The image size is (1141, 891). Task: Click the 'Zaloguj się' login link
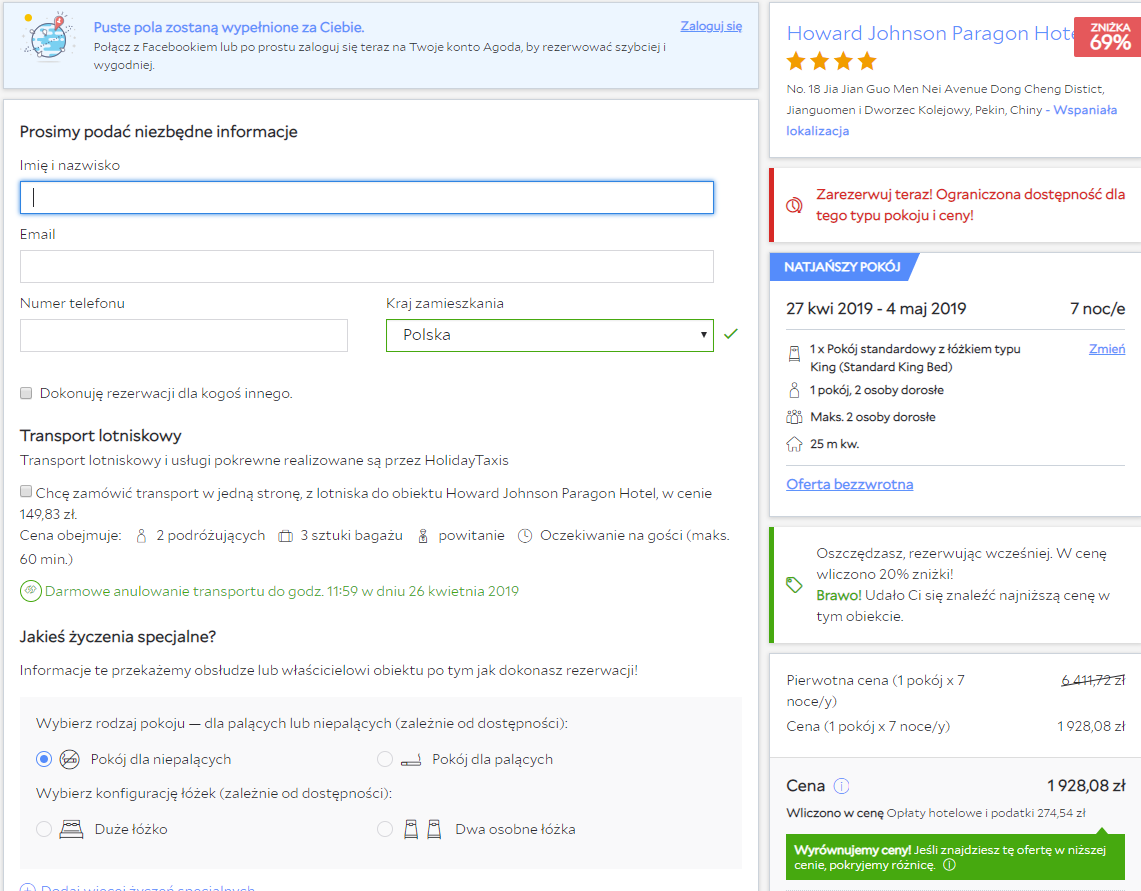[711, 26]
